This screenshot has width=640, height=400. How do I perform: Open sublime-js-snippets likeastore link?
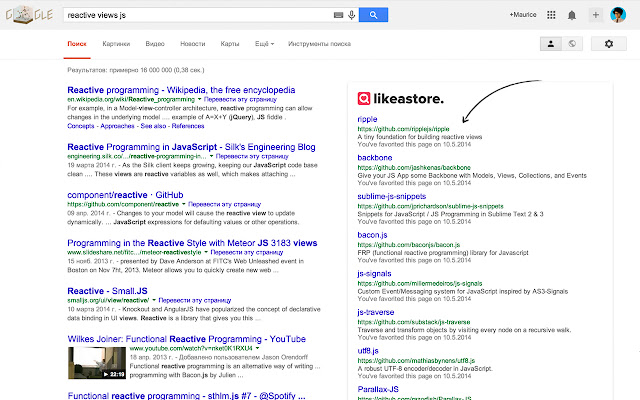coord(392,196)
